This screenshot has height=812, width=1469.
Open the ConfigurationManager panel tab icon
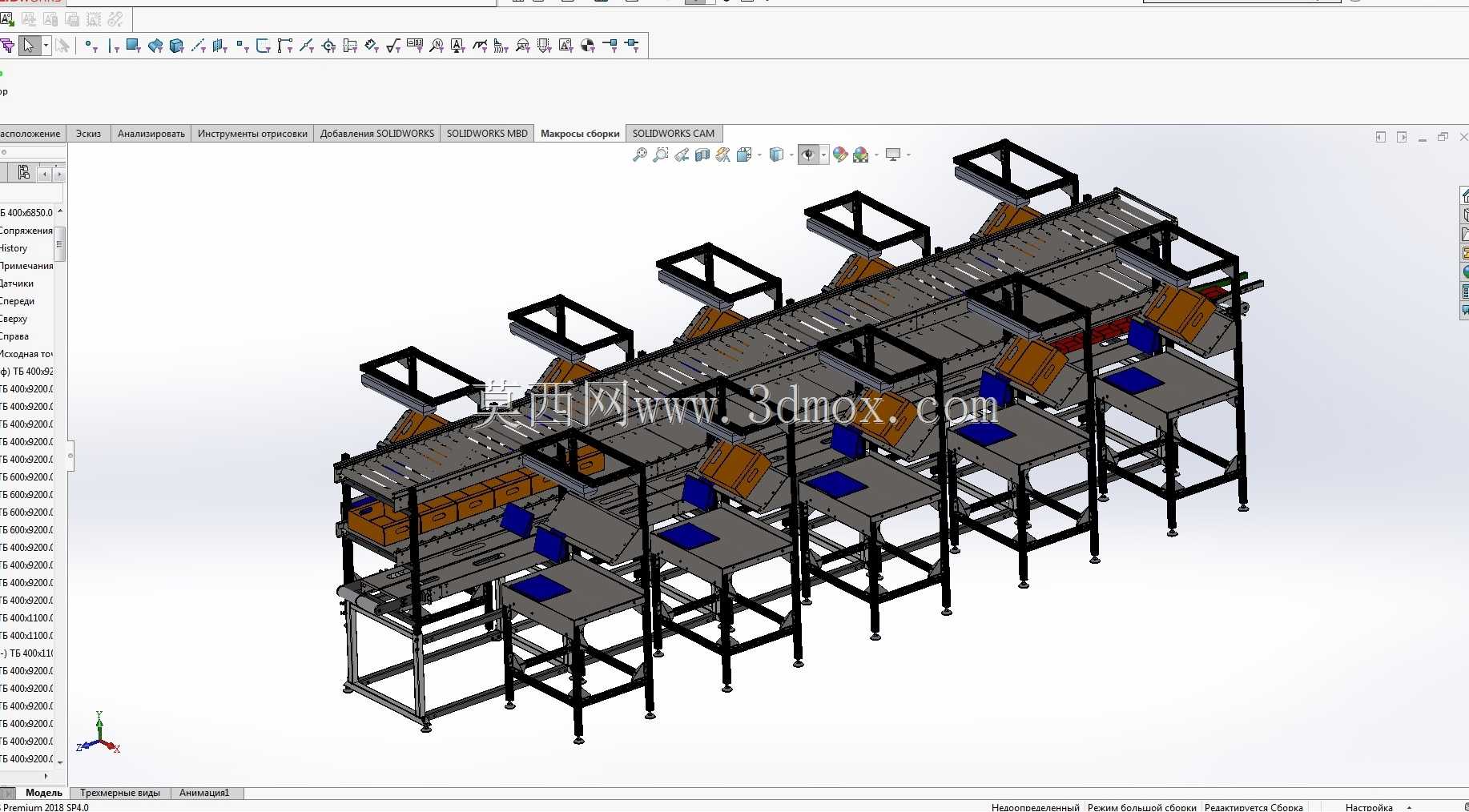click(x=24, y=172)
